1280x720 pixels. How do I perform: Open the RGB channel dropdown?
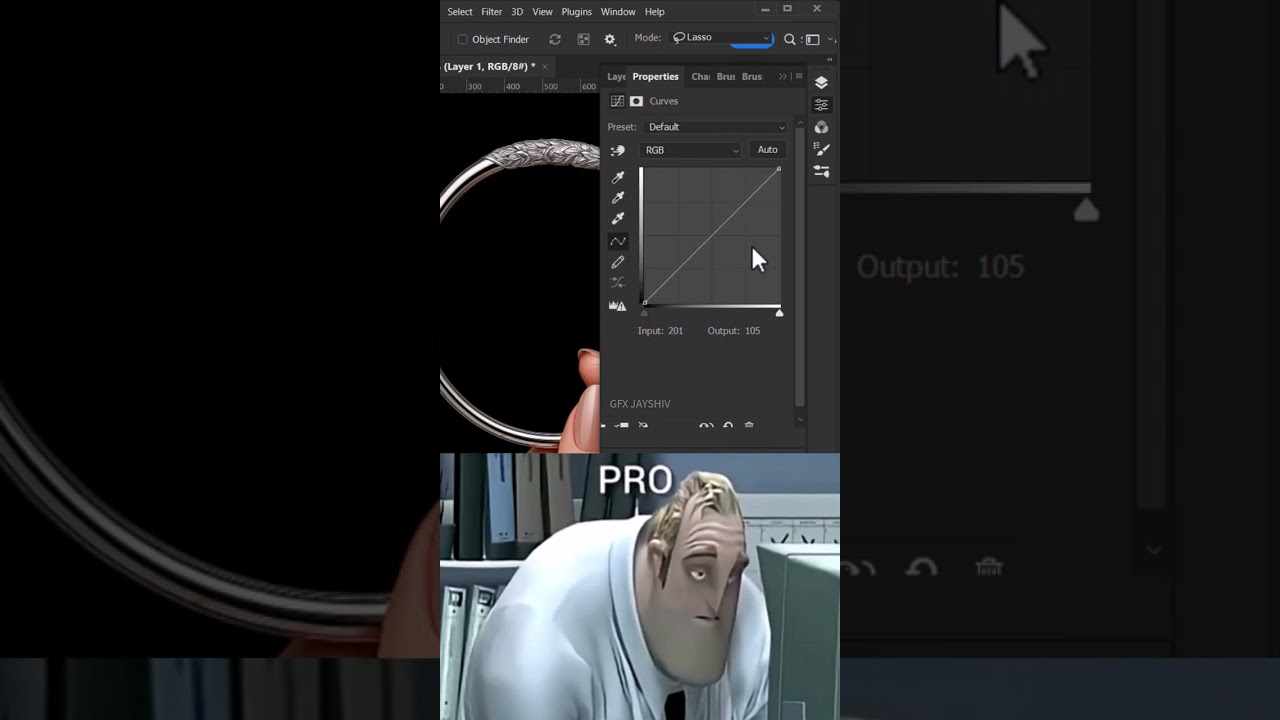691,150
